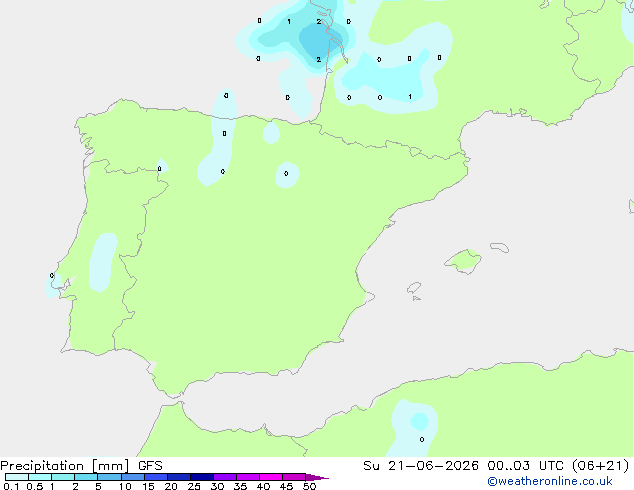Open the weatheronline.co.uk link

click(x=550, y=481)
